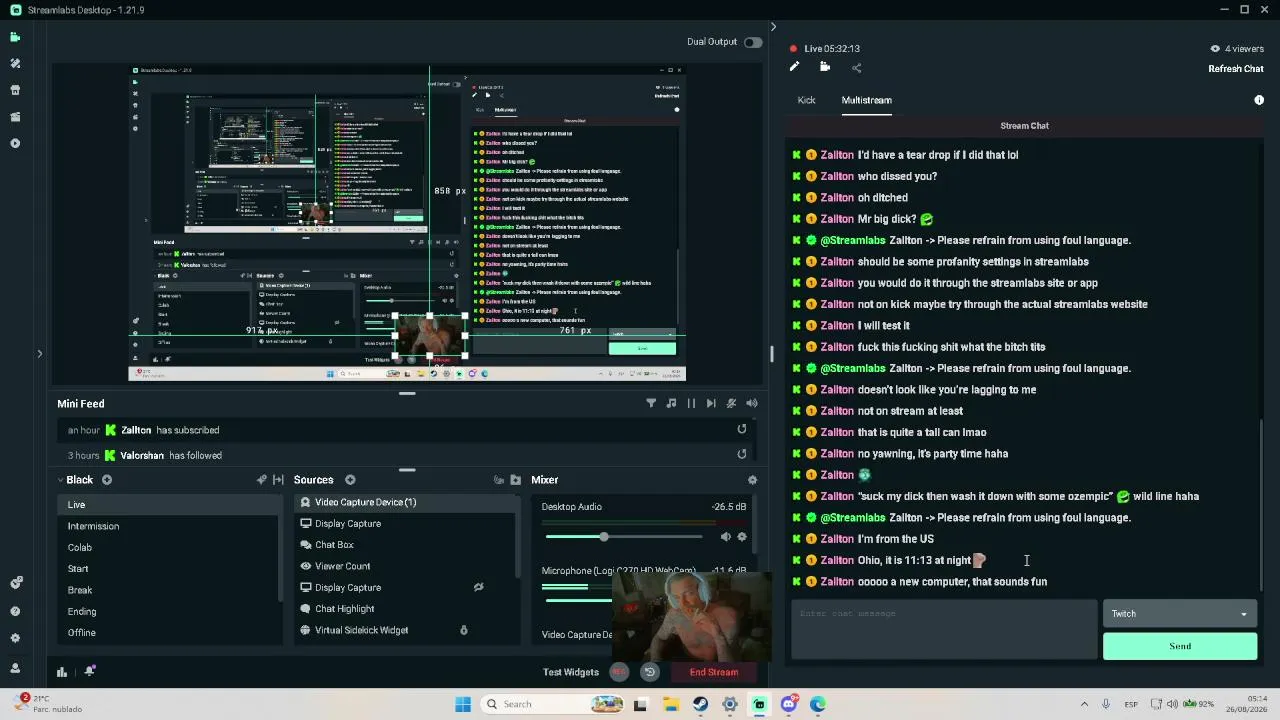Toggle the mute alerts icon in Mini Feed

731,403
